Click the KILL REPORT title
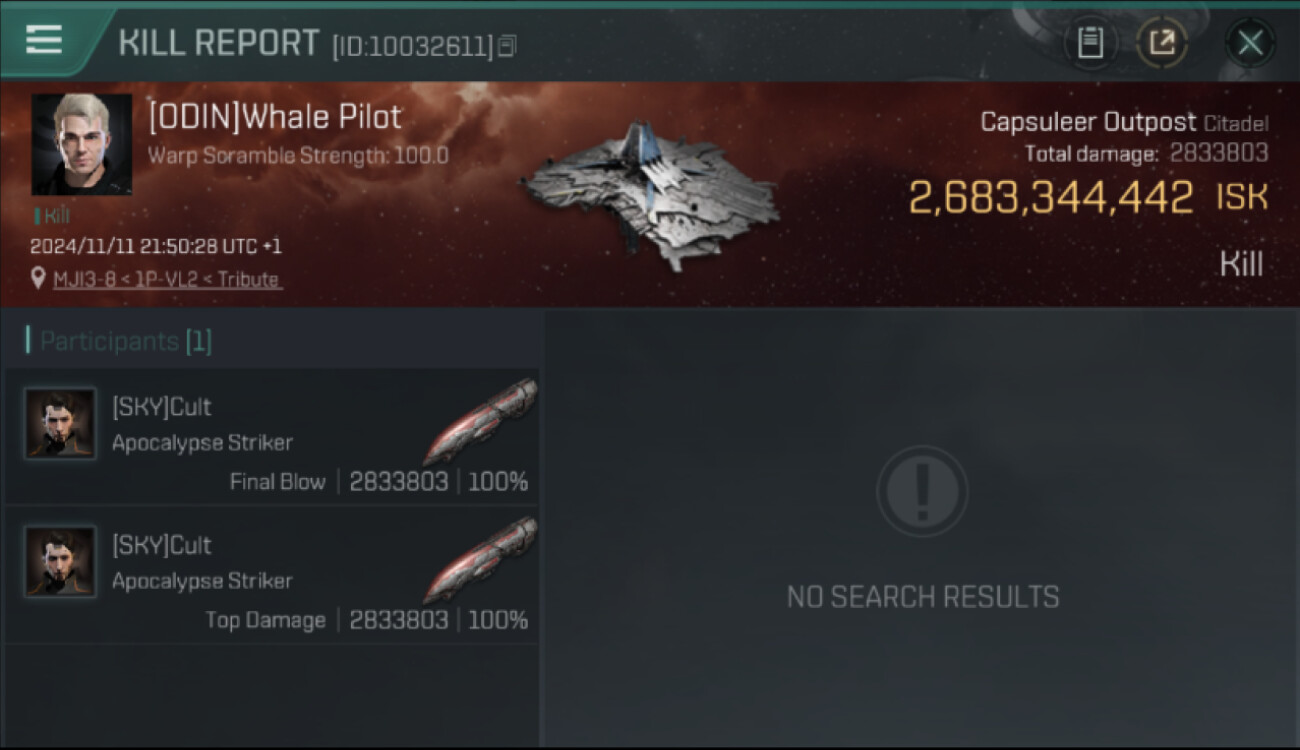Screen dimensions: 1300x750 (219, 43)
